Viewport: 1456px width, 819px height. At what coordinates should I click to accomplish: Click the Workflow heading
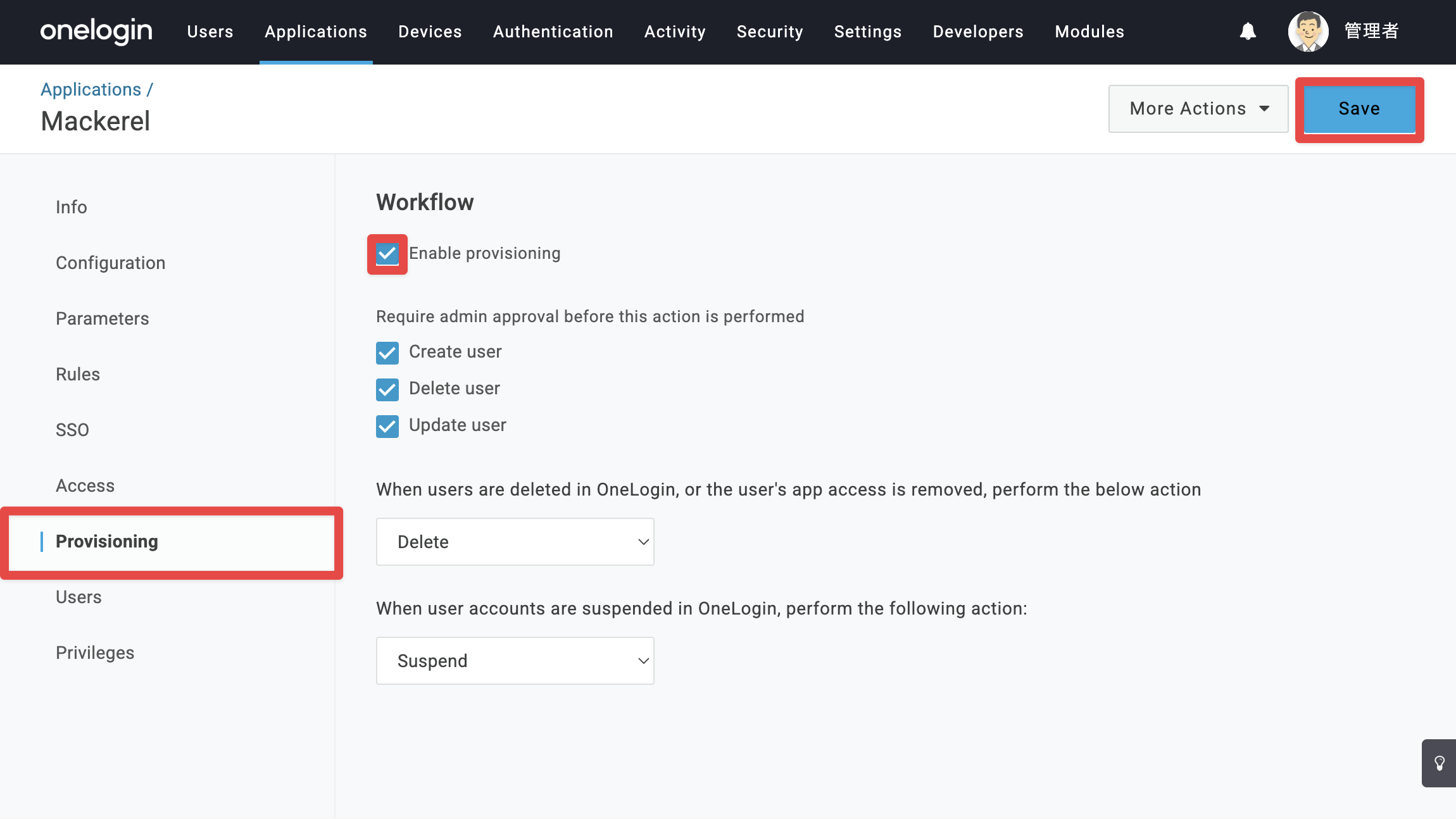[x=425, y=203]
